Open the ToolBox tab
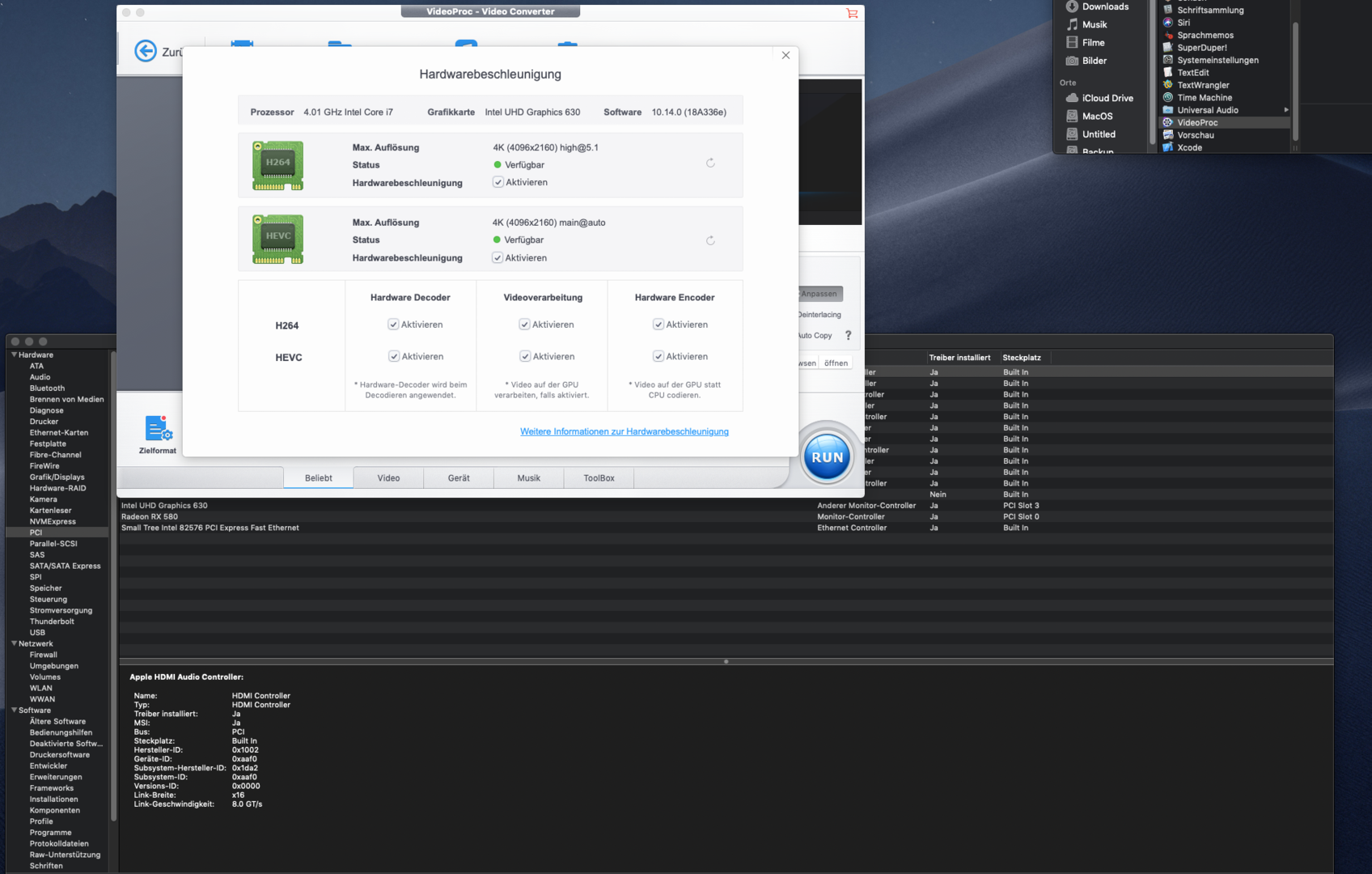 click(x=599, y=478)
